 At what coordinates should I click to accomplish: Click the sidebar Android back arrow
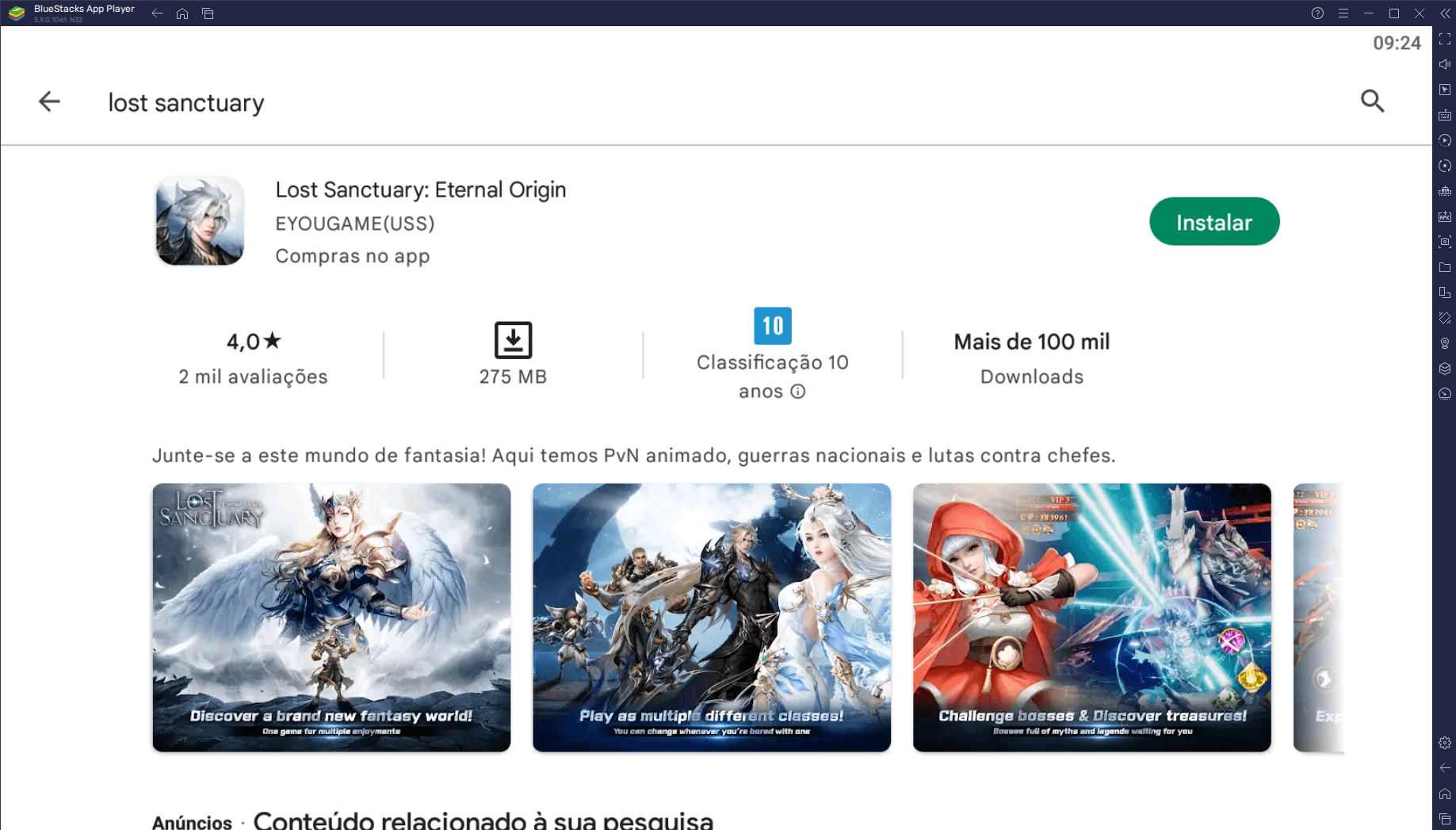1445,768
